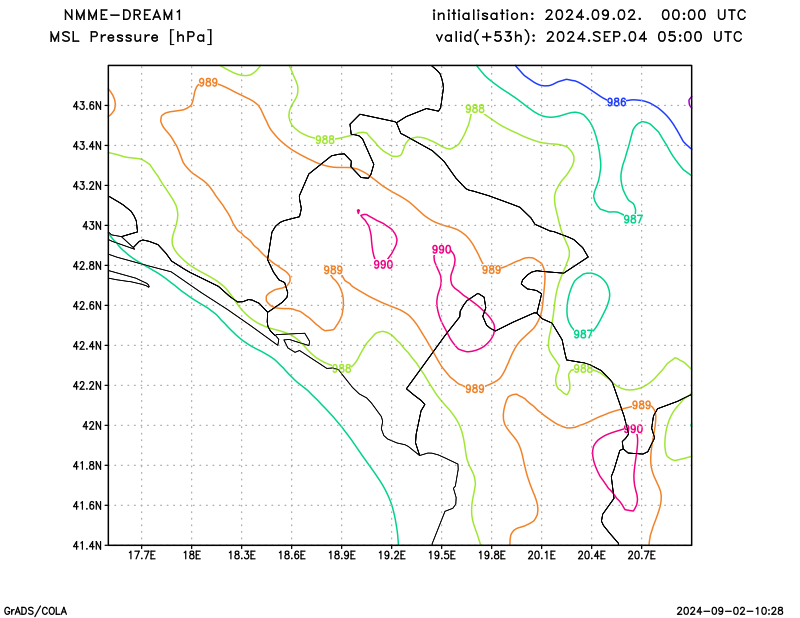Screen dimensions: 800x618
Task: Select the 18E longitude axis label
Action: 192,556
